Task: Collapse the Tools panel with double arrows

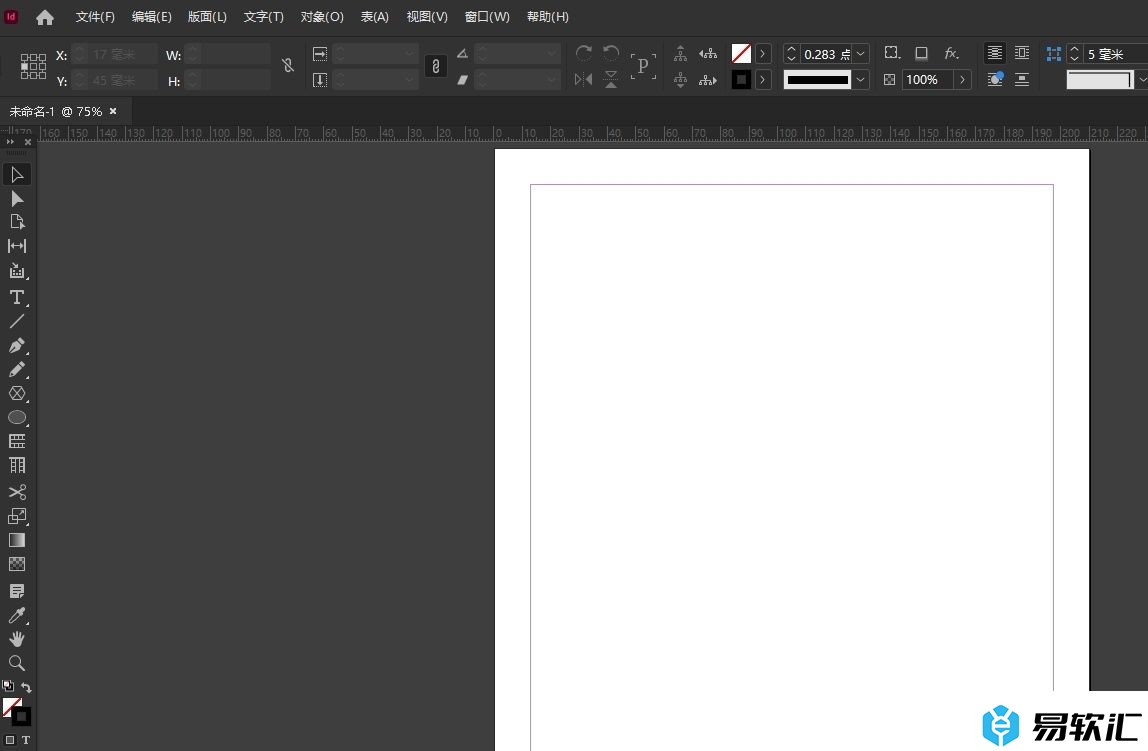Action: pyautogui.click(x=10, y=142)
